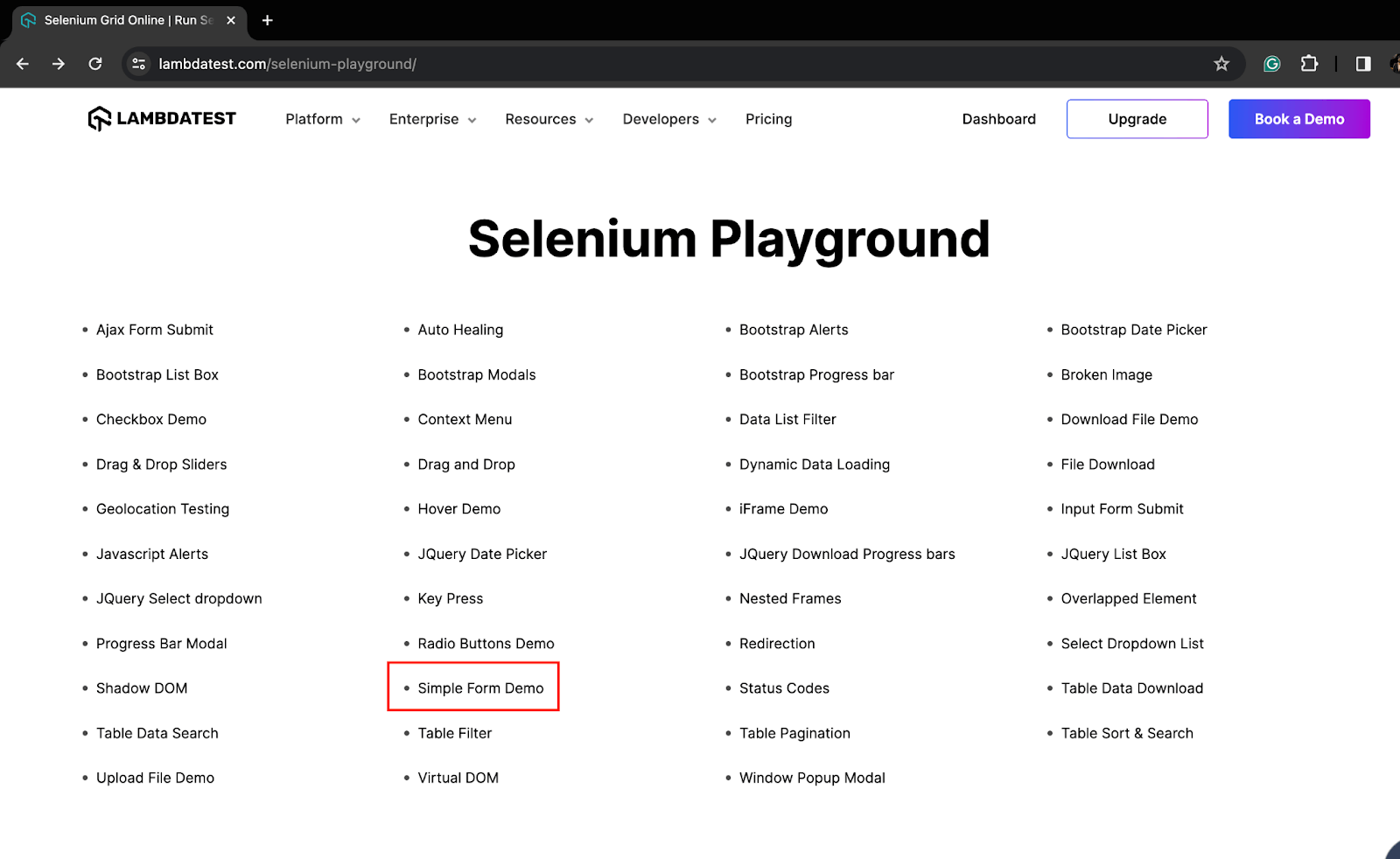Click the Book a Demo button

coord(1299,119)
